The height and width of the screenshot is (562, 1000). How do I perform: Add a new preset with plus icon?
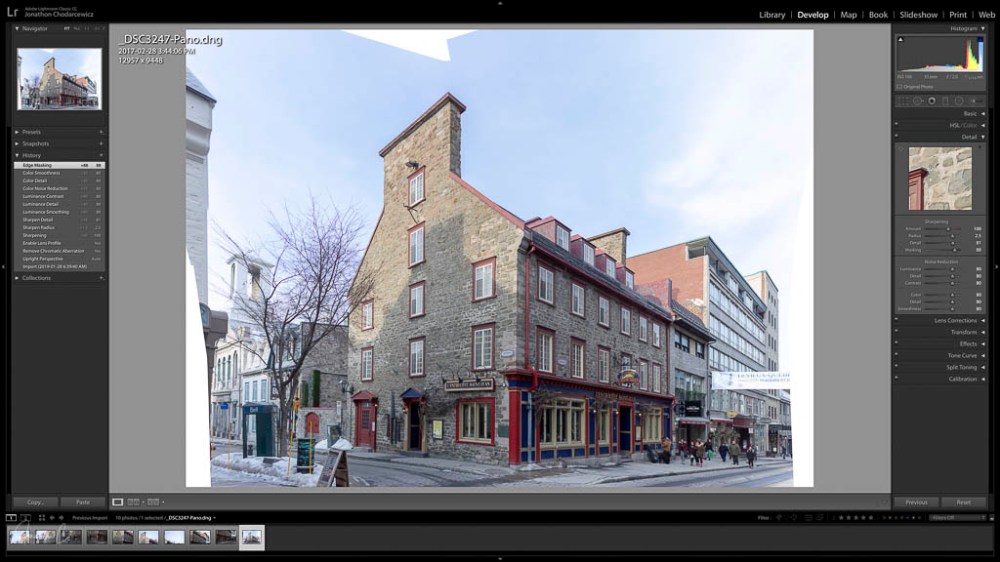coord(101,132)
